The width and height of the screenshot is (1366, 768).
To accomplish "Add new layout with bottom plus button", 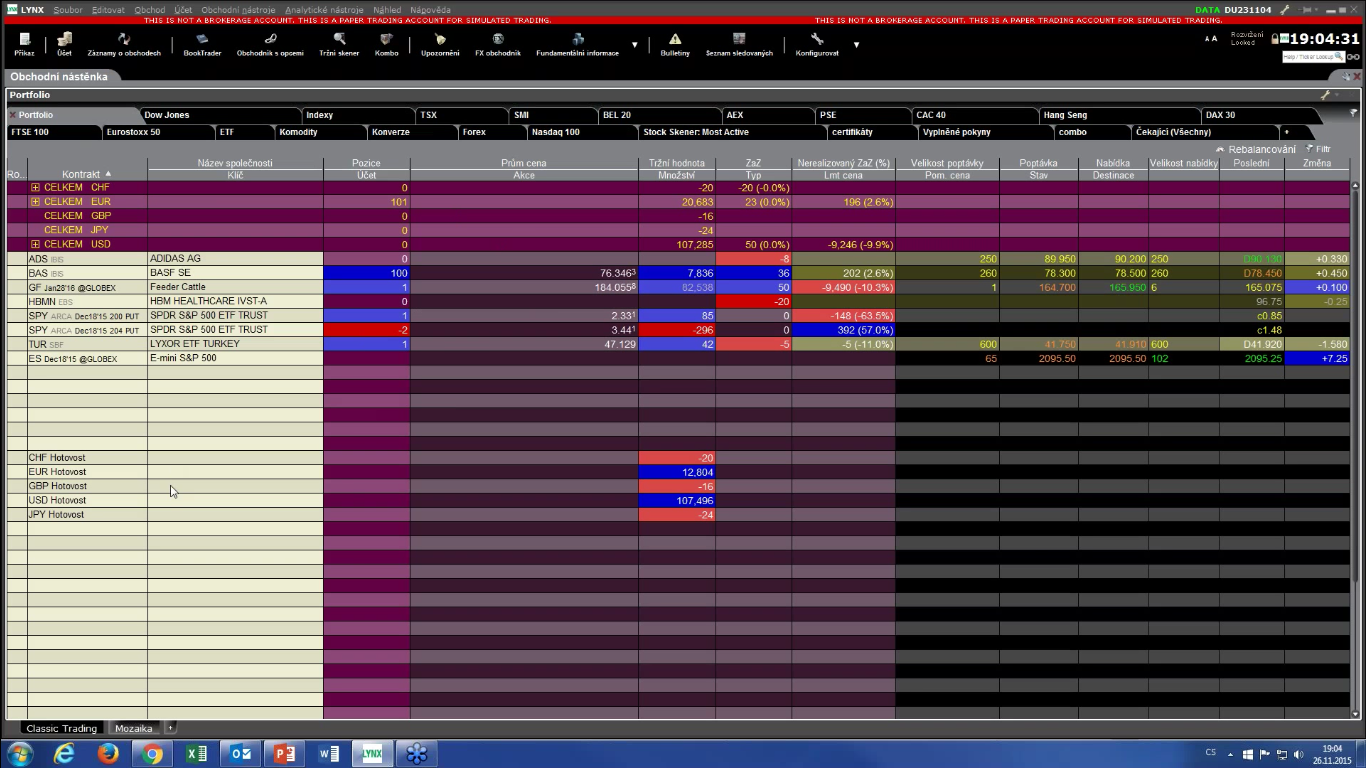I will (171, 728).
